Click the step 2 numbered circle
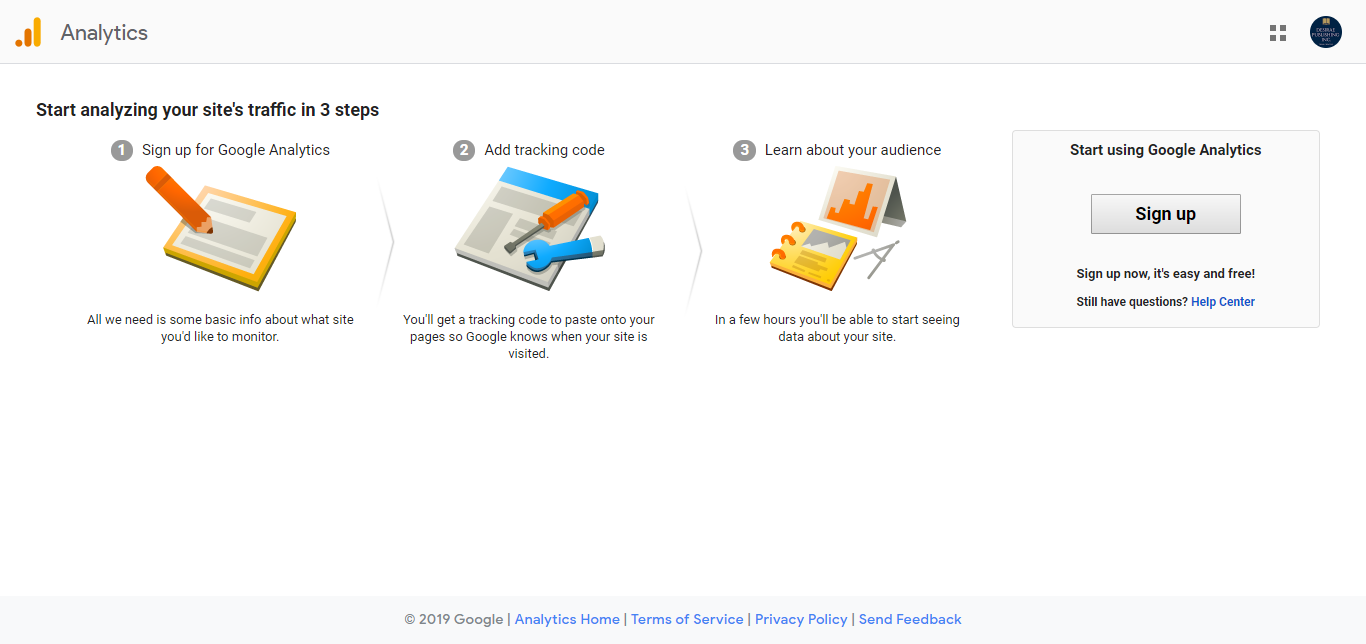 click(464, 150)
